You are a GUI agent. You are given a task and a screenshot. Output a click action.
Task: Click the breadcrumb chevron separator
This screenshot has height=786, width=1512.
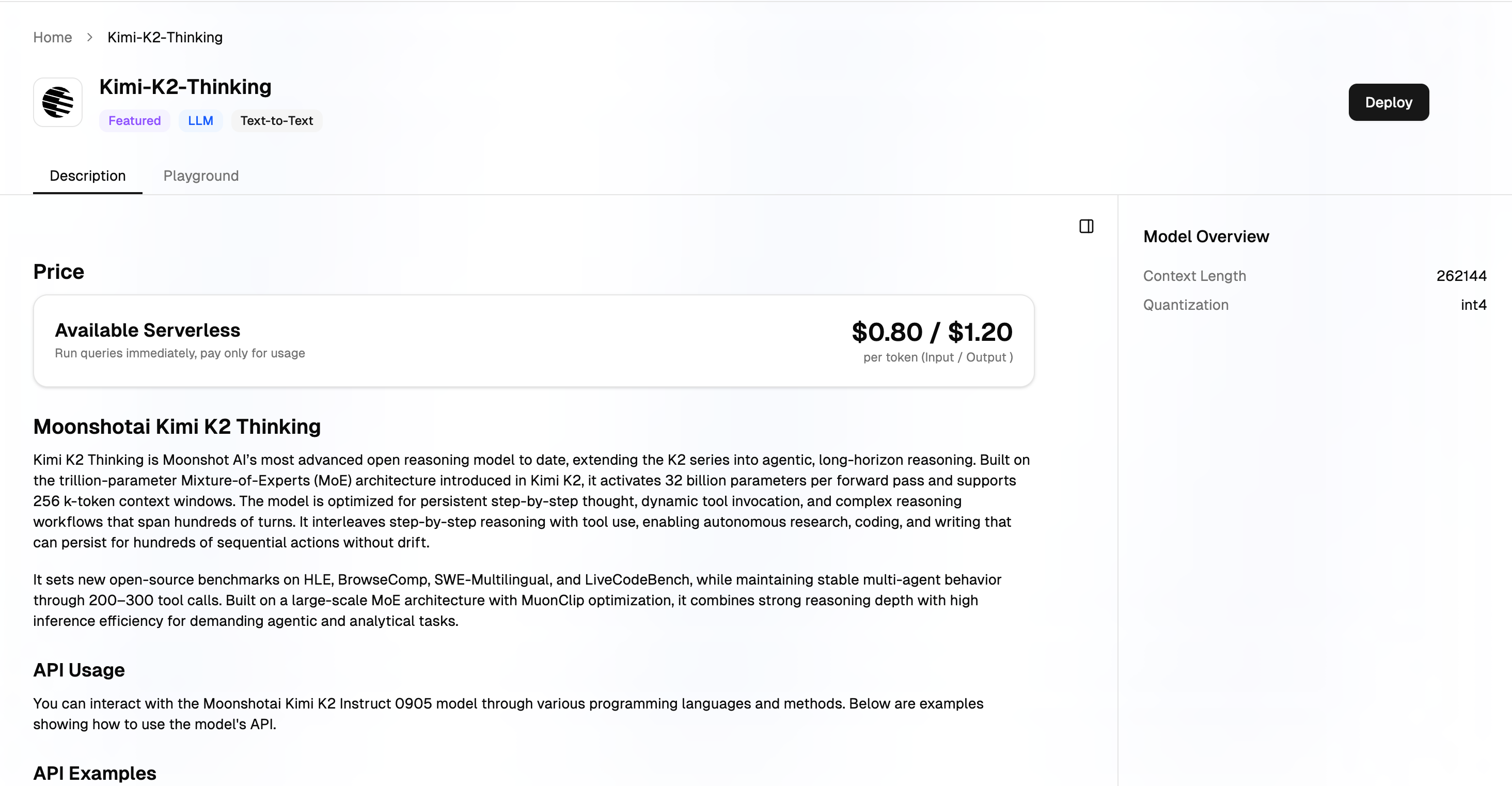click(x=90, y=37)
